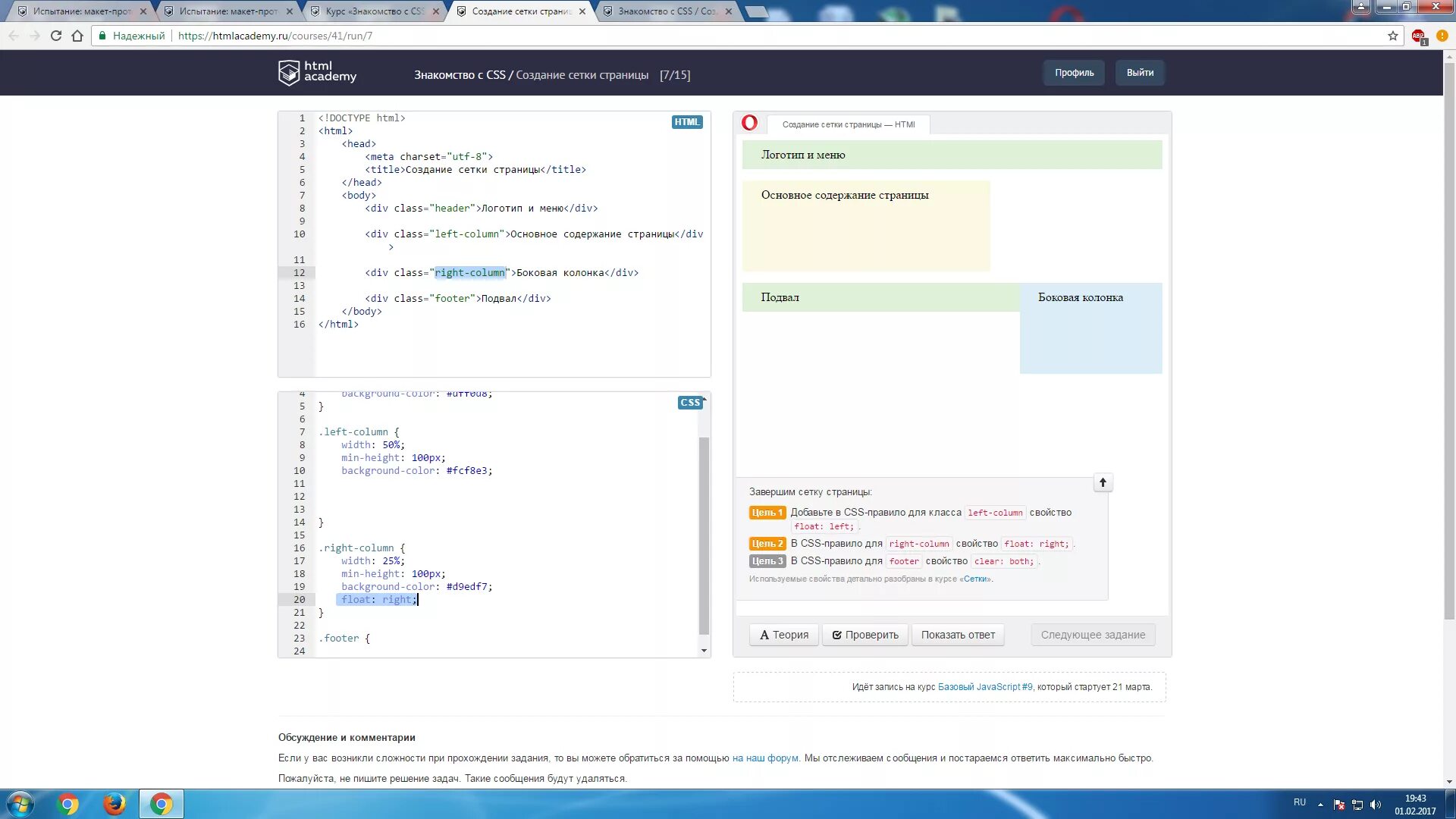Click the up arrow collapse icon in task panel
The image size is (1456, 819).
click(1103, 482)
